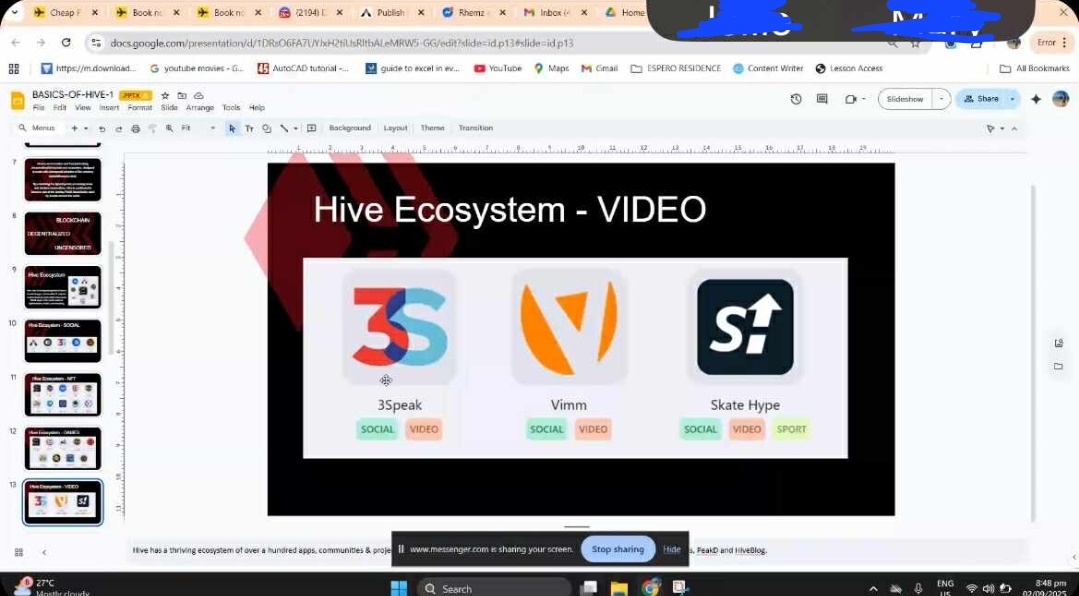The image size is (1079, 596).
Task: Open the Google account avatar
Action: click(1060, 99)
